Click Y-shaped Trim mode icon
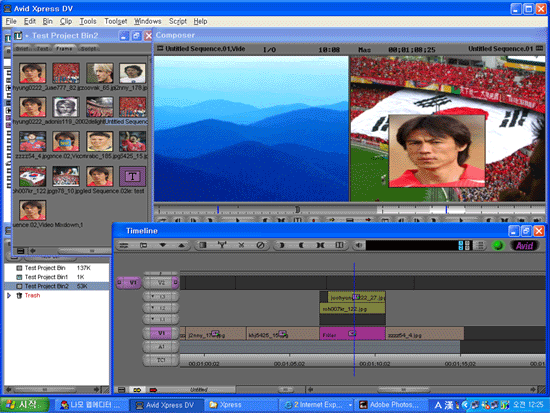The height and width of the screenshot is (413, 550). pos(222,245)
